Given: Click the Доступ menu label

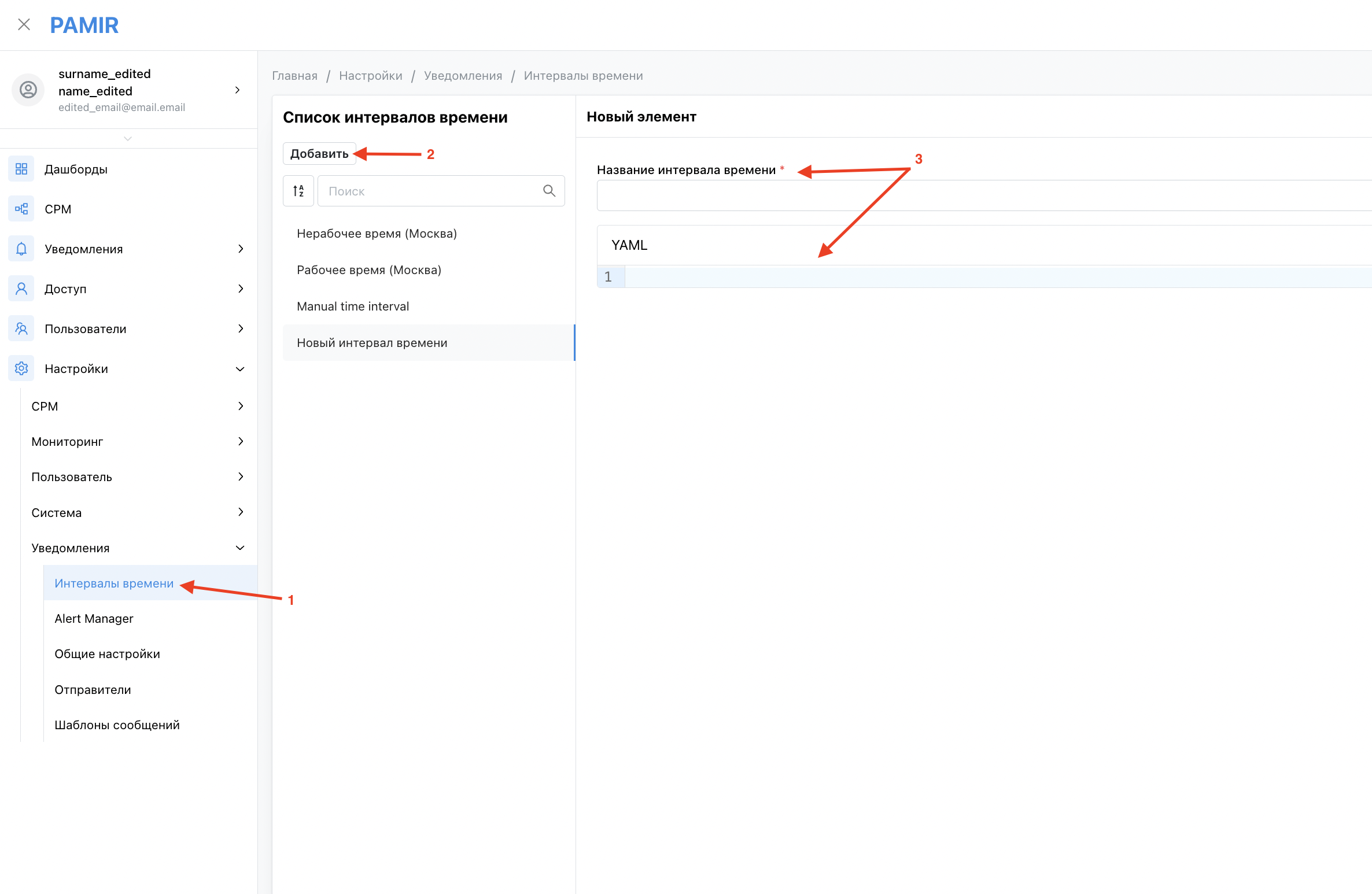Looking at the screenshot, I should click(x=65, y=289).
